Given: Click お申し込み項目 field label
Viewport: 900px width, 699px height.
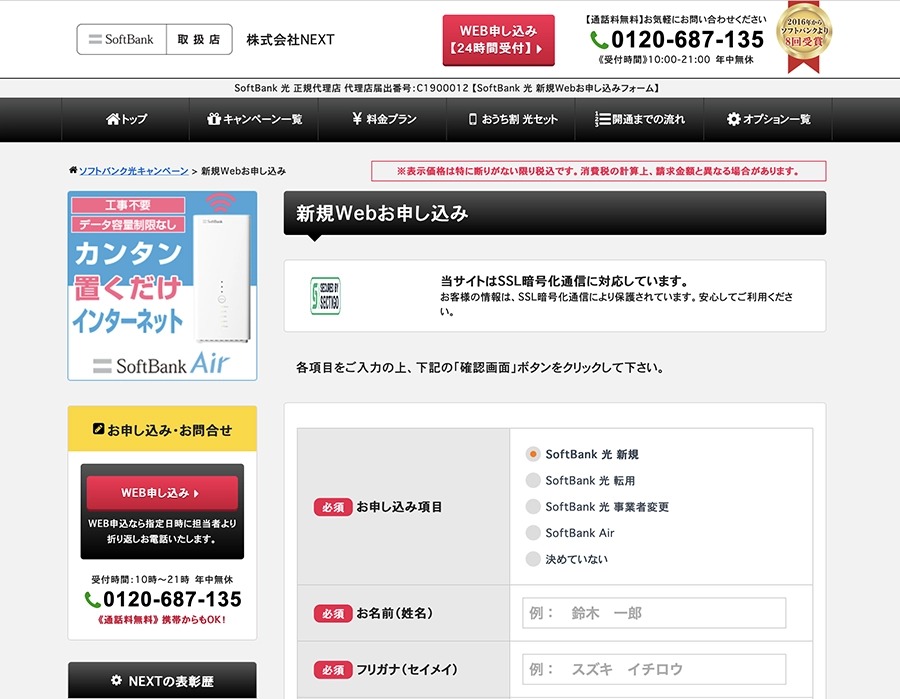Looking at the screenshot, I should 399,507.
